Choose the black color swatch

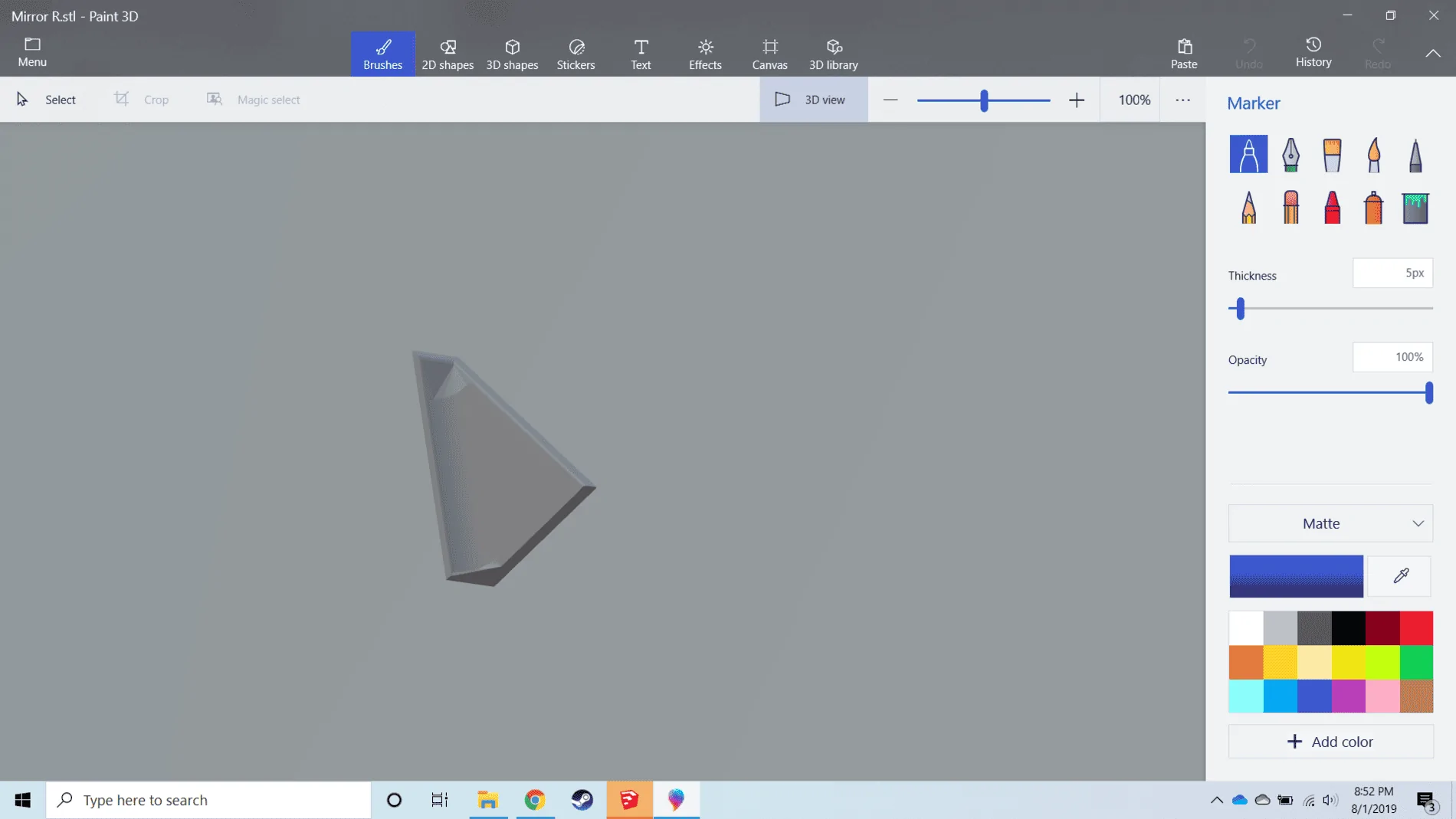[x=1348, y=628]
